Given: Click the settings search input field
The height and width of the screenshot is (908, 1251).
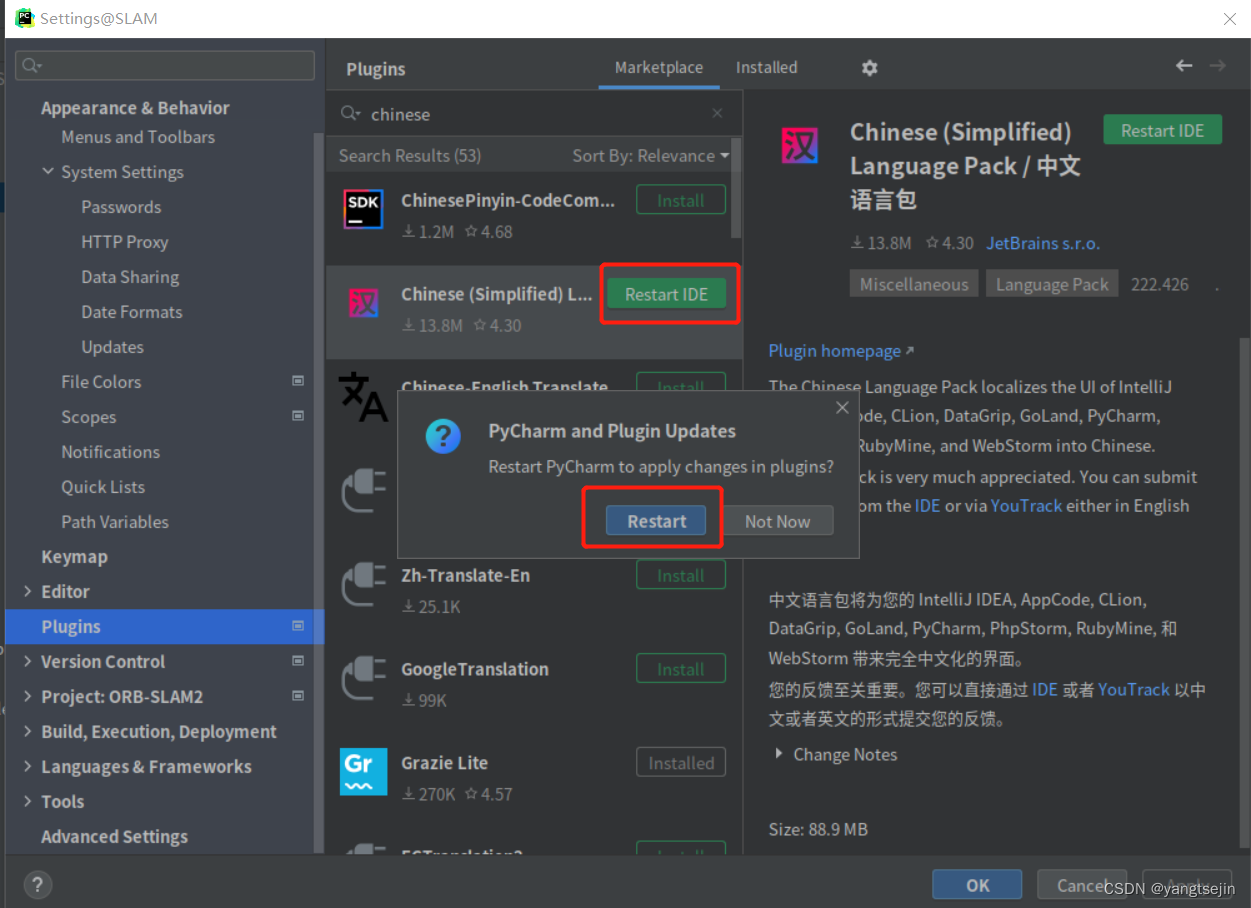Looking at the screenshot, I should click(x=165, y=66).
